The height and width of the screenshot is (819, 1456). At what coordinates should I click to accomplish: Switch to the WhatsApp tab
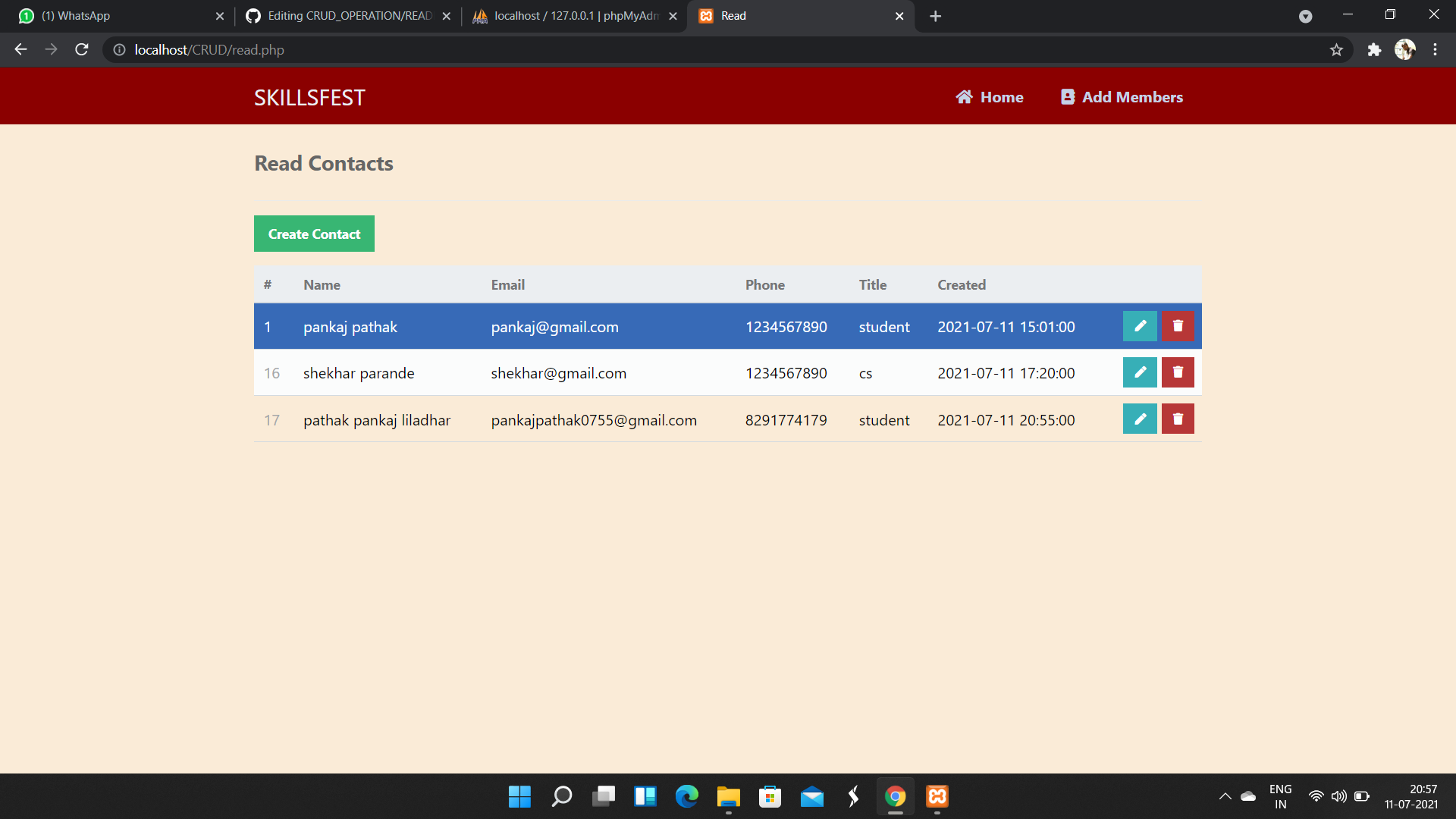coord(114,16)
